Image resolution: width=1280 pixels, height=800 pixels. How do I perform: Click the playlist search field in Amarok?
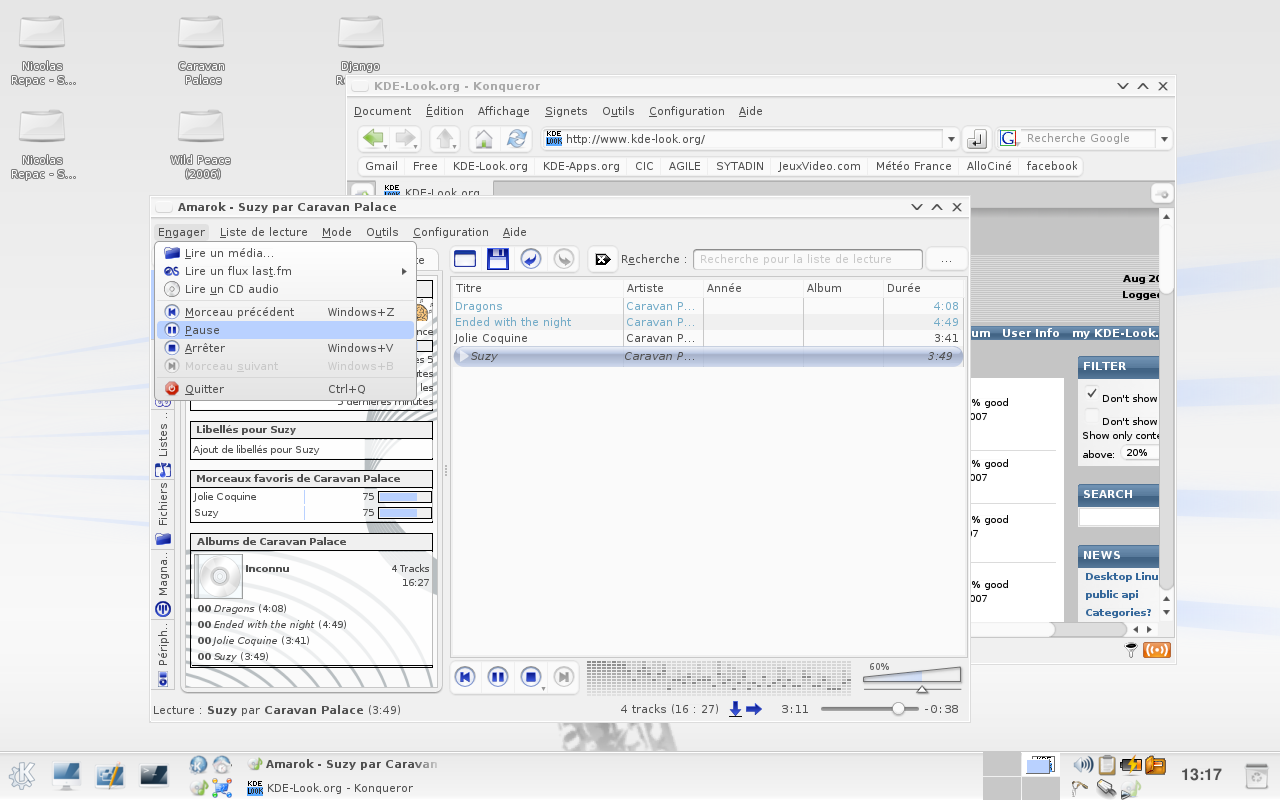pos(806,259)
